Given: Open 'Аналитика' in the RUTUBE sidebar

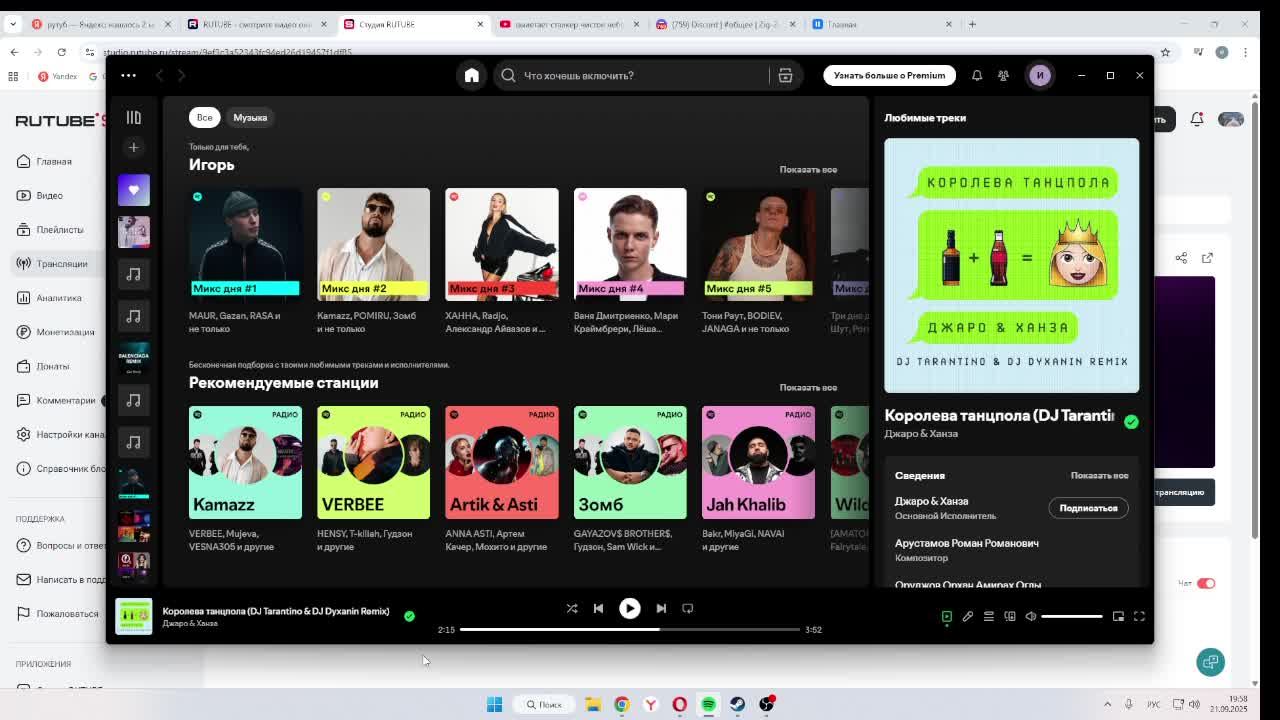Looking at the screenshot, I should pyautogui.click(x=59, y=297).
